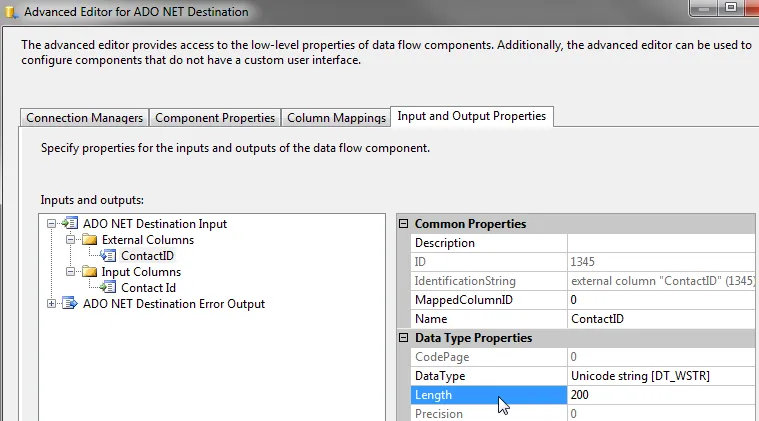The height and width of the screenshot is (421, 759).
Task: Minimize the Advanced Editor window
Action: tap(703, 8)
